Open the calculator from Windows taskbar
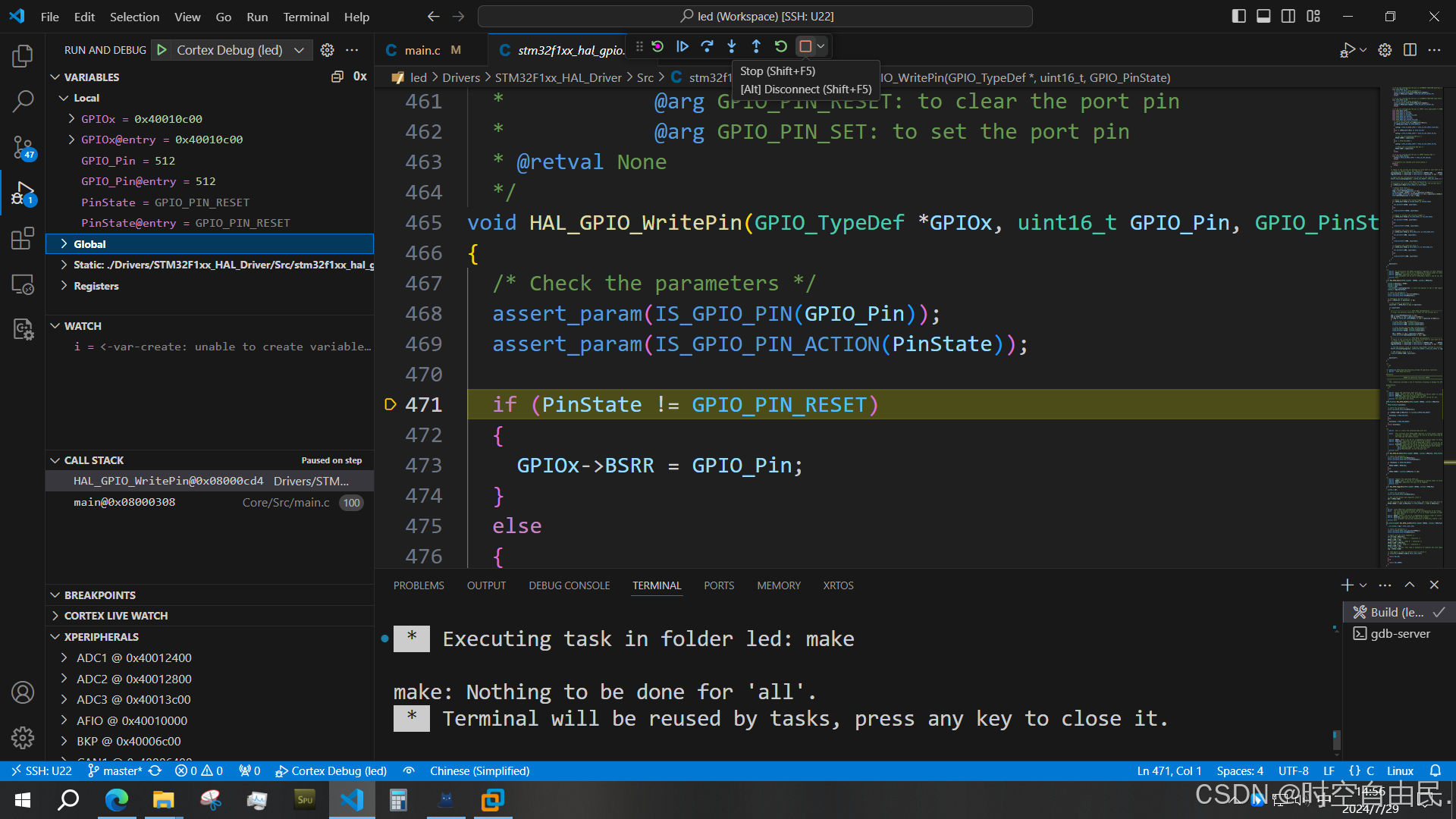1456x819 pixels. click(x=398, y=800)
